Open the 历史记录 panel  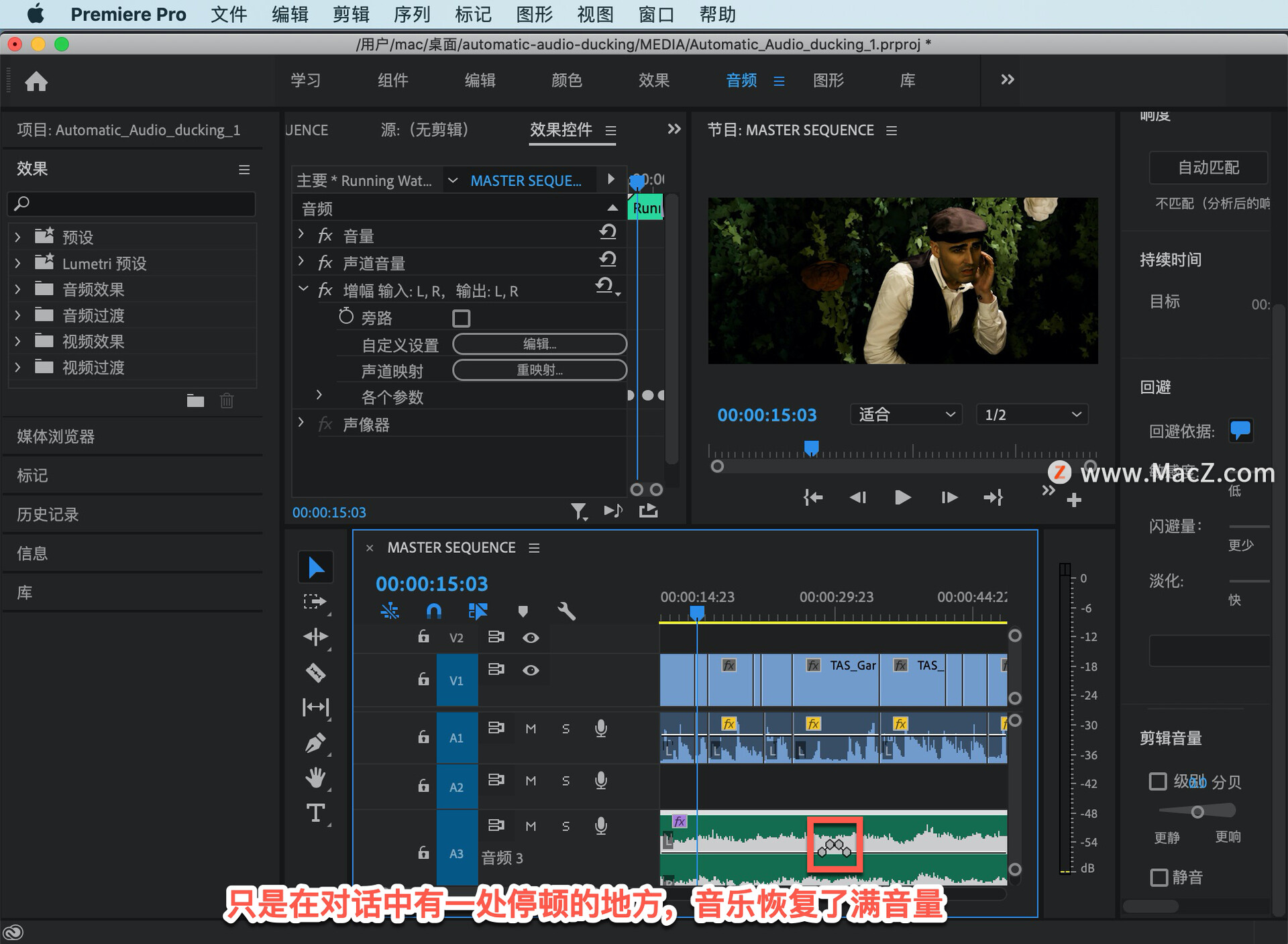[x=48, y=515]
